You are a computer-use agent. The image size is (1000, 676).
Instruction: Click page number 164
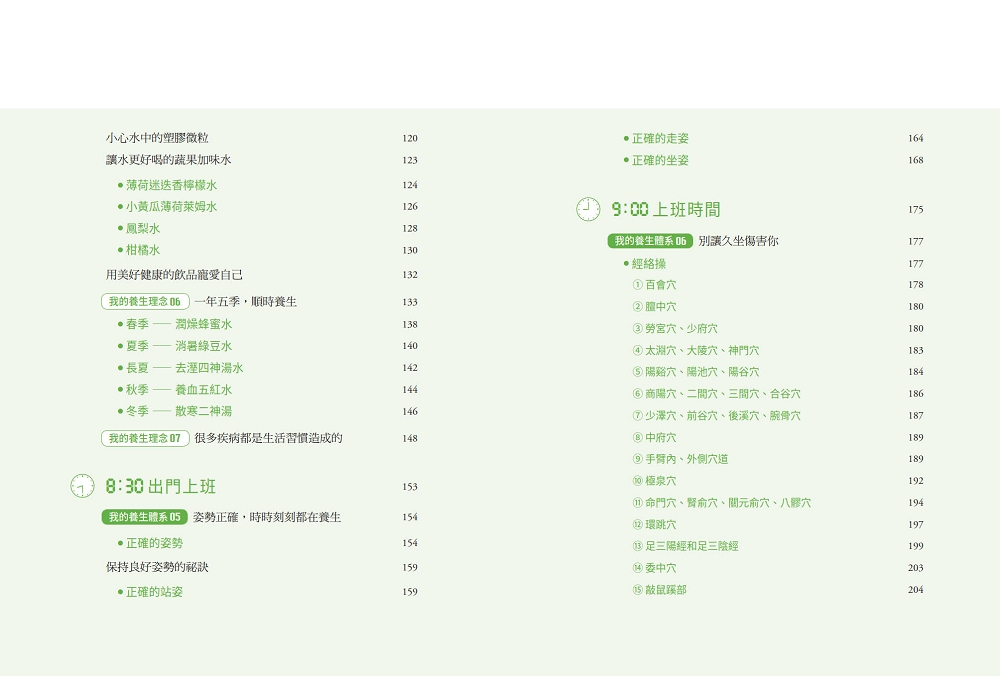click(x=916, y=138)
